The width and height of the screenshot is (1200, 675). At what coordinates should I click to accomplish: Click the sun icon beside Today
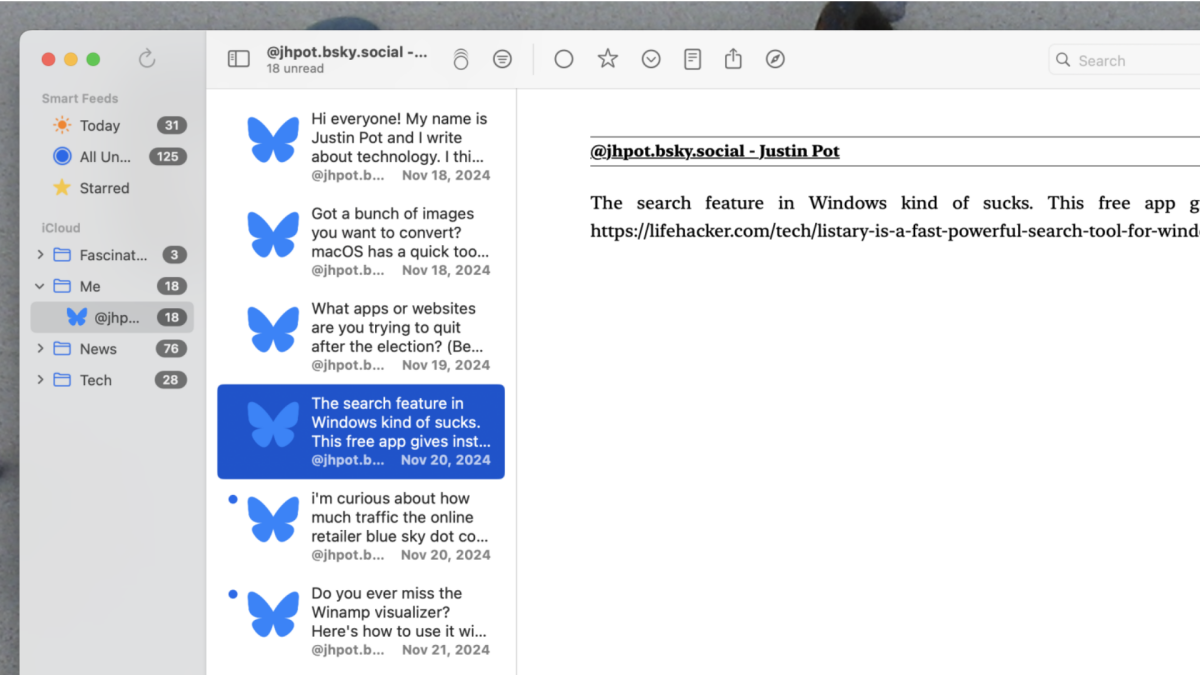(x=62, y=125)
